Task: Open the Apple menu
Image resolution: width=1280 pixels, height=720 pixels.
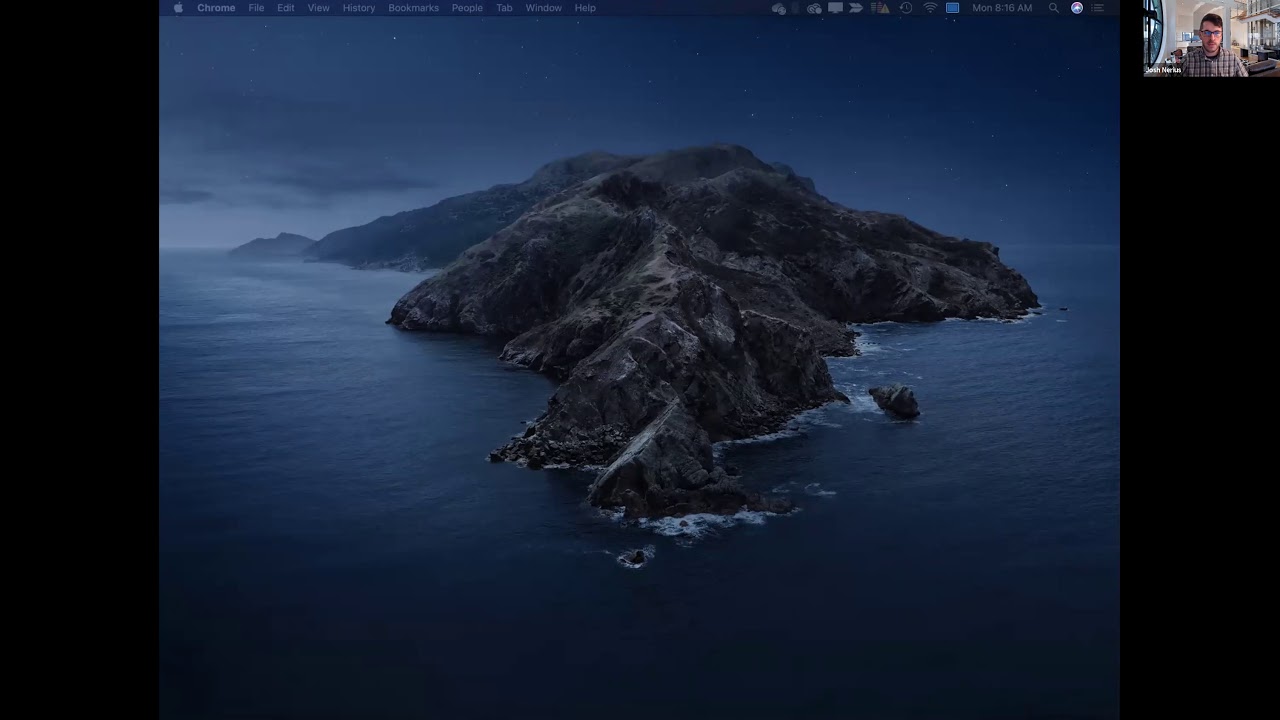Action: tap(178, 8)
